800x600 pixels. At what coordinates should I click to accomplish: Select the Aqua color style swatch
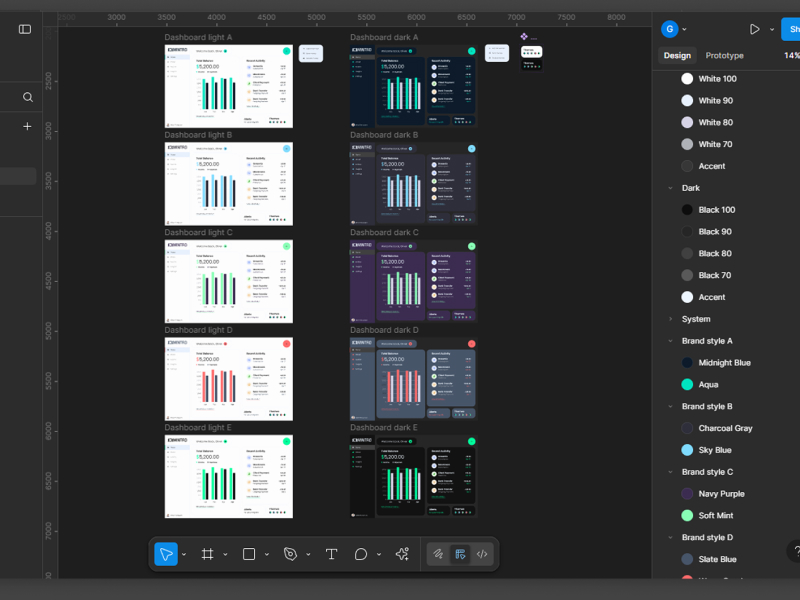(687, 385)
